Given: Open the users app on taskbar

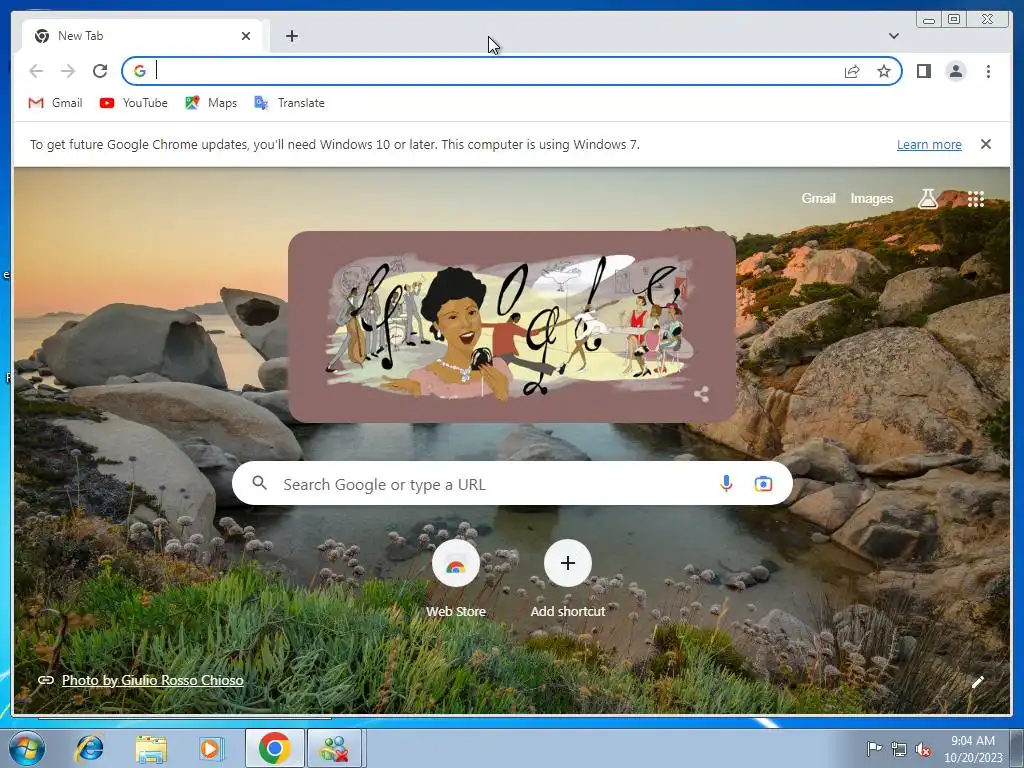Looking at the screenshot, I should 335,748.
